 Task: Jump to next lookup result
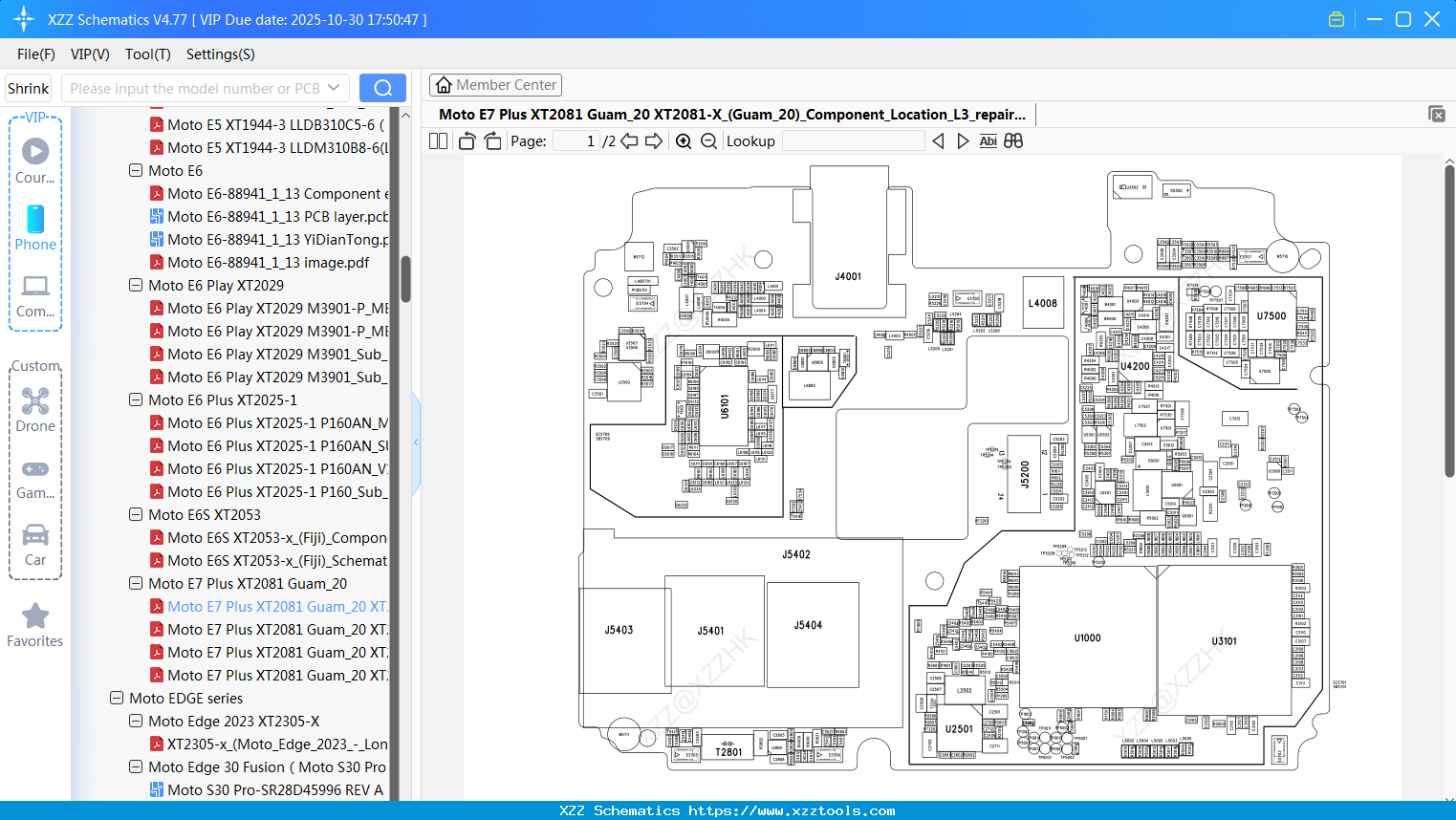pos(963,141)
